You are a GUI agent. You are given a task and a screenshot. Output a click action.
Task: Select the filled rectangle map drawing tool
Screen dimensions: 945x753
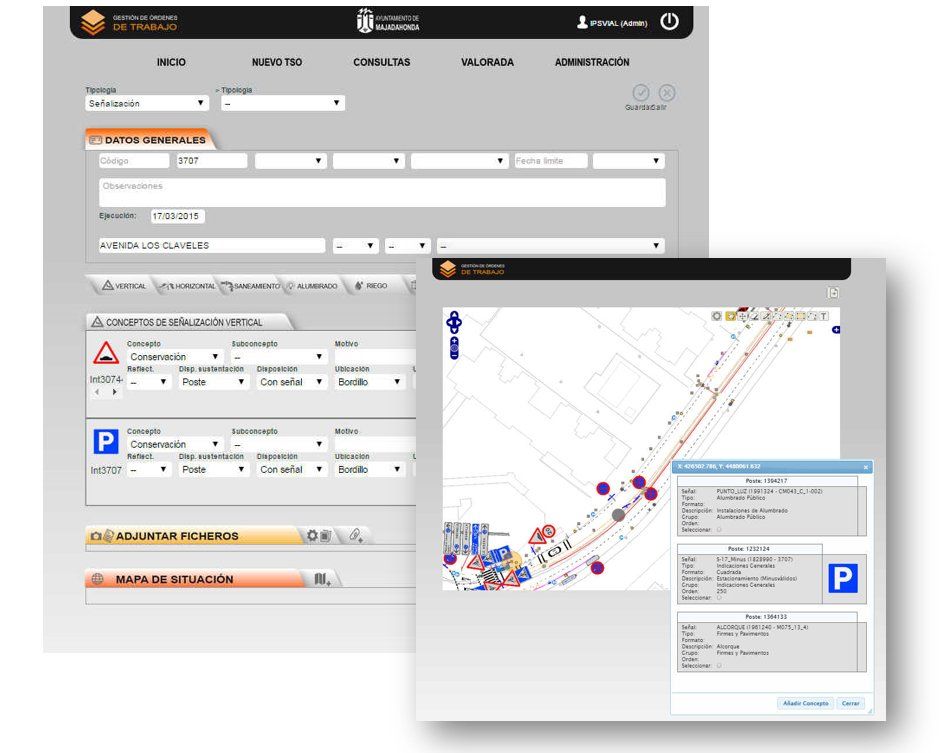coord(800,316)
